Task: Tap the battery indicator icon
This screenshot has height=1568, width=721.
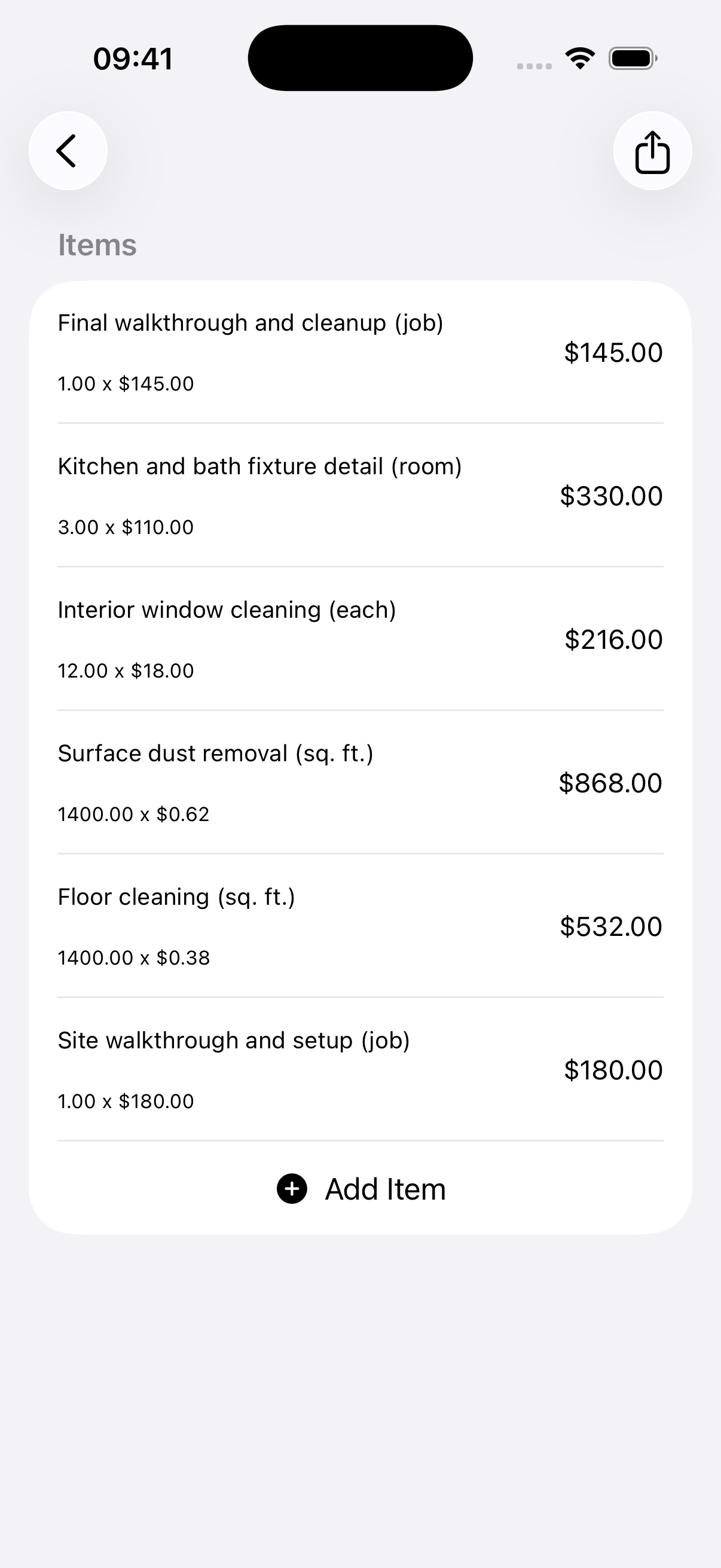Action: tap(633, 59)
